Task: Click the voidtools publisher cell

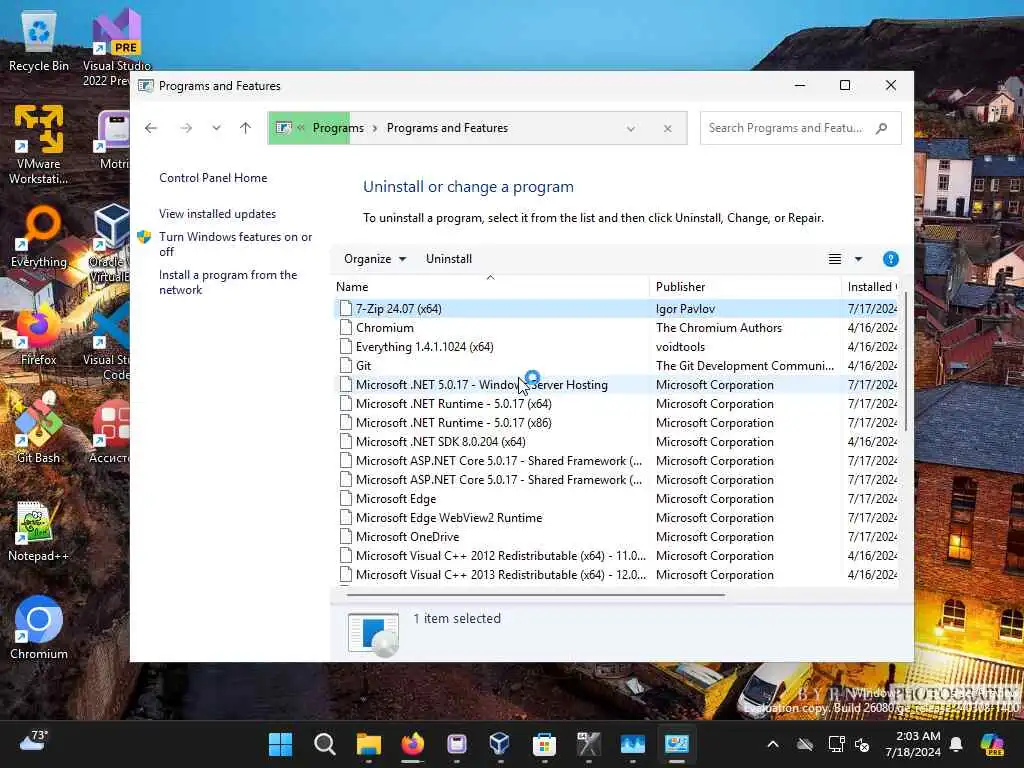Action: [680, 346]
